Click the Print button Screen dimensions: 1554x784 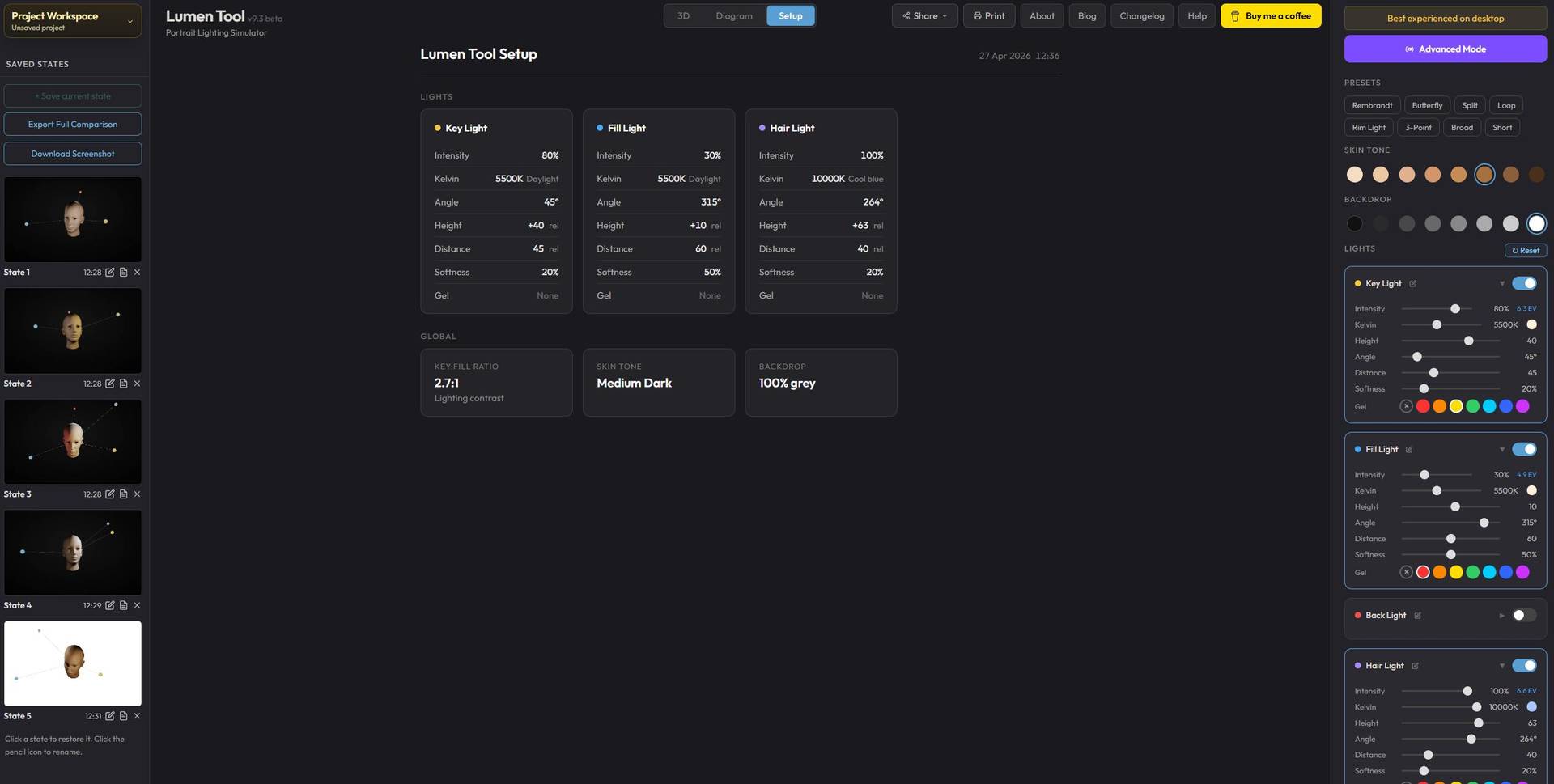click(988, 16)
